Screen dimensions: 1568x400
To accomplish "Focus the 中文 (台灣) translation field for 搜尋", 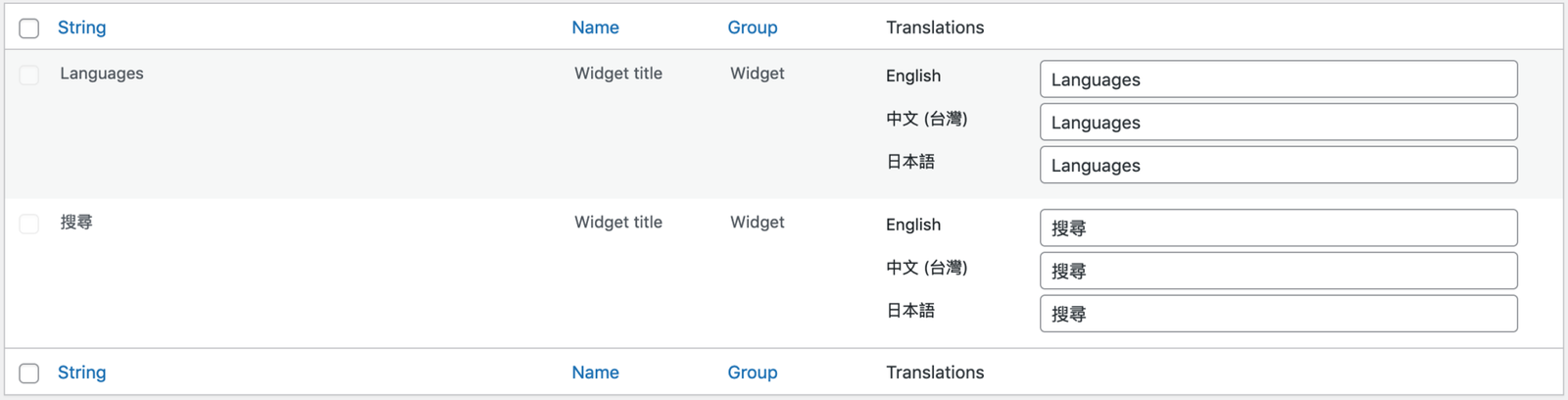I will pos(1278,272).
